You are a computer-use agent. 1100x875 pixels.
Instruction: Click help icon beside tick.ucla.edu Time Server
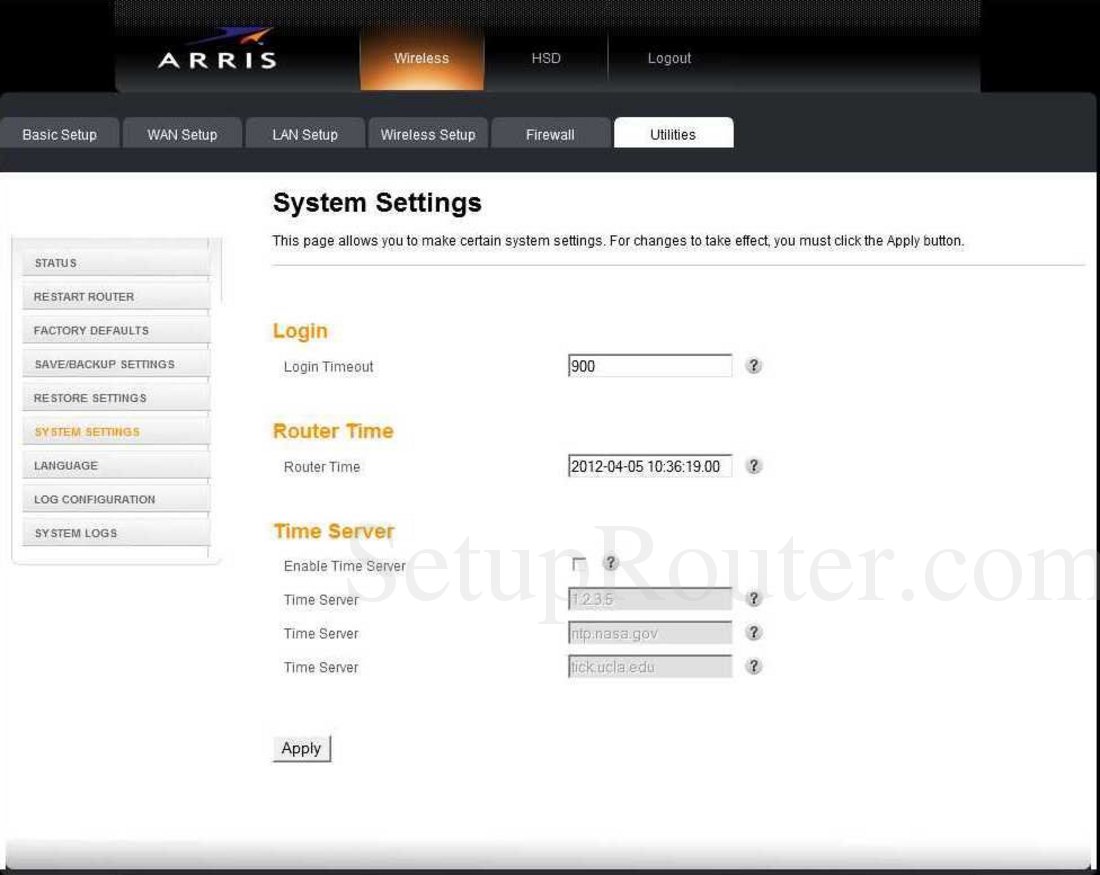pyautogui.click(x=756, y=666)
